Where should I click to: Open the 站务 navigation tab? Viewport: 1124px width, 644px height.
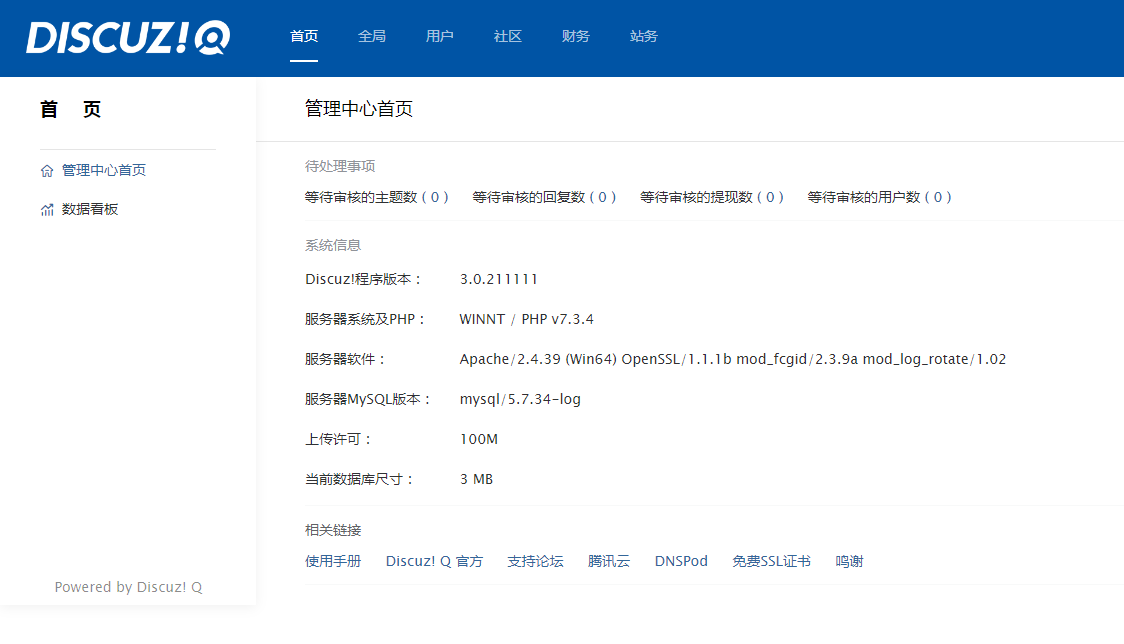pos(644,36)
